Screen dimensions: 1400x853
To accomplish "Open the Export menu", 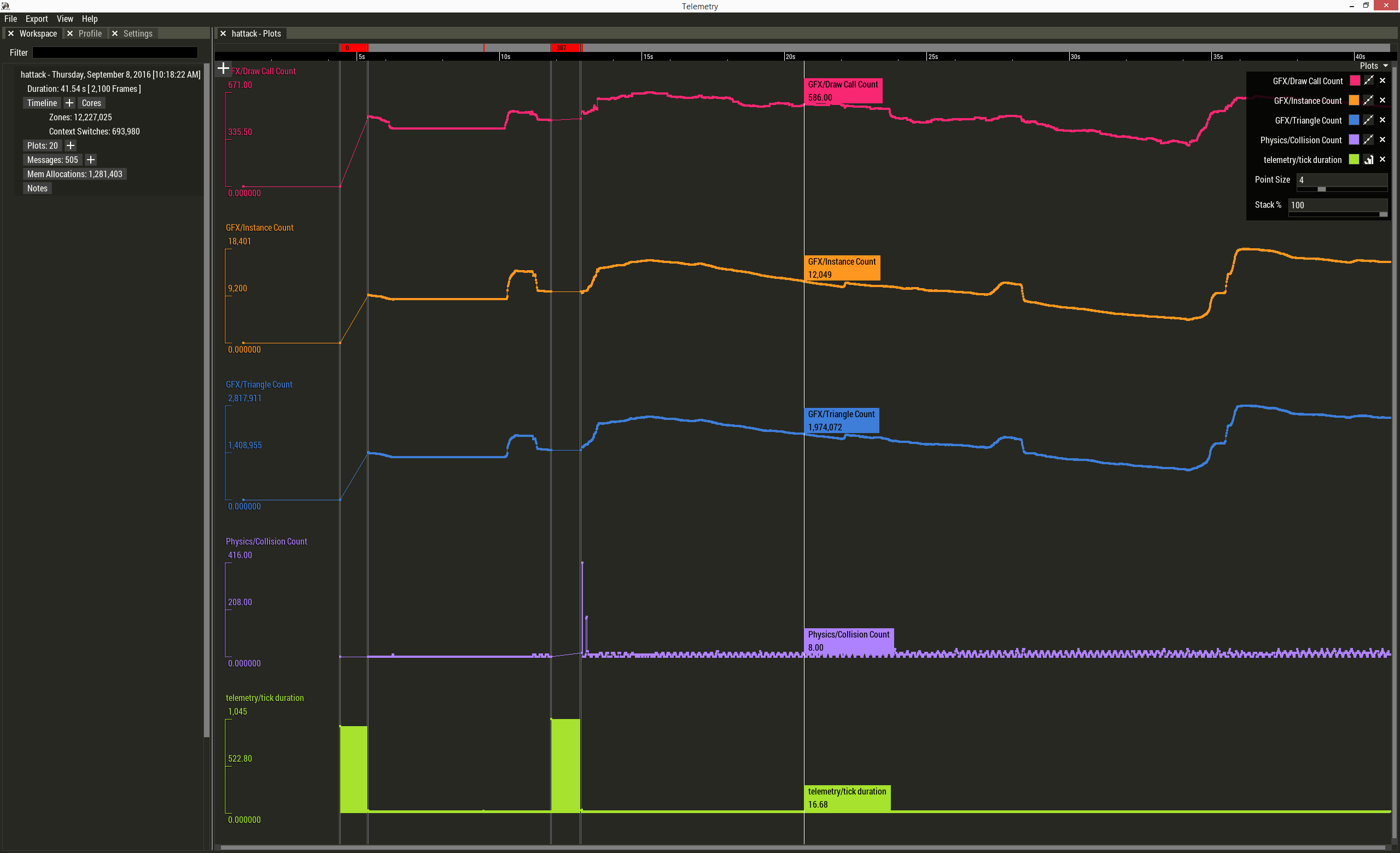I will tap(36, 19).
